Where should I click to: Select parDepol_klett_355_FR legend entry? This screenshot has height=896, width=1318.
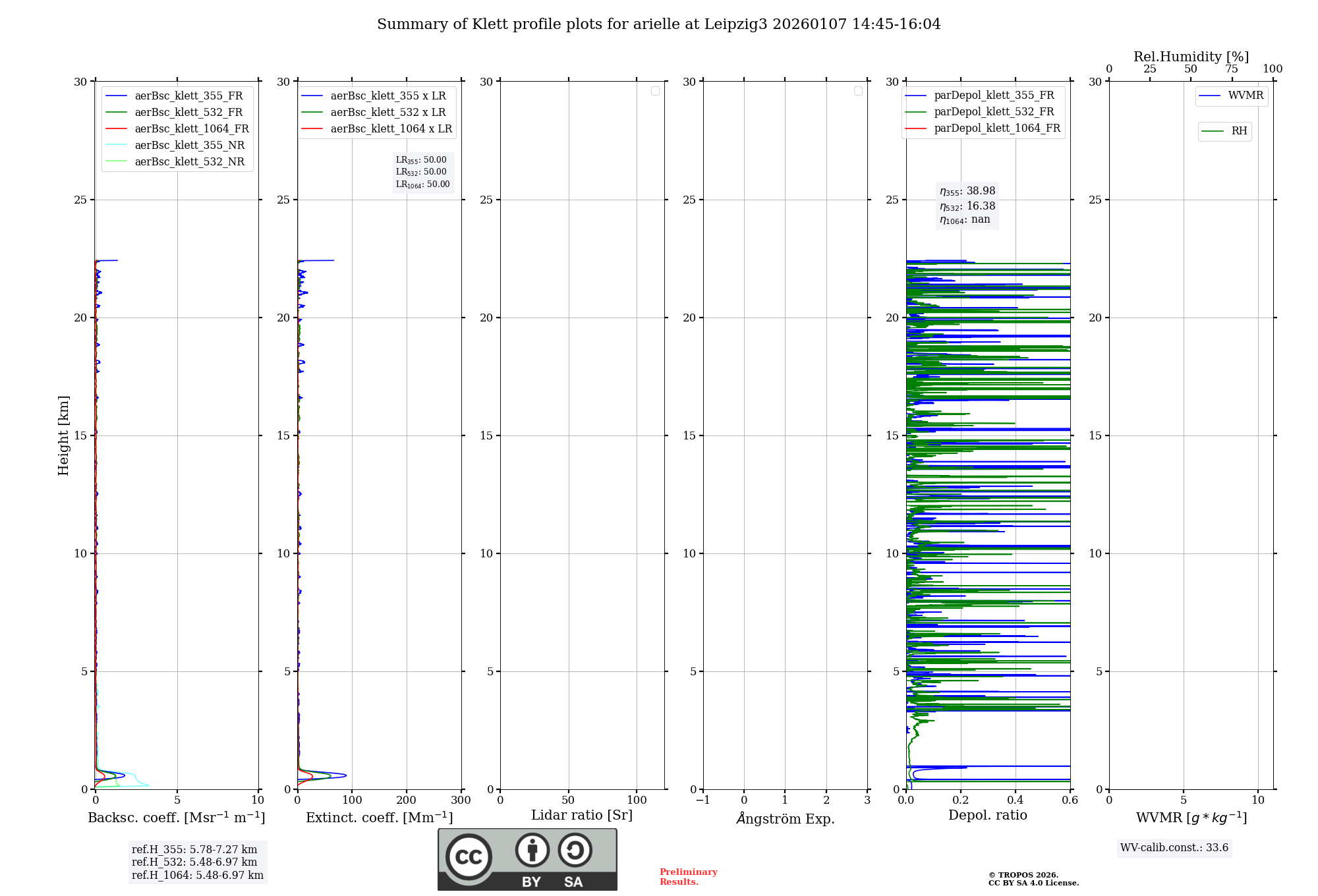tap(993, 96)
